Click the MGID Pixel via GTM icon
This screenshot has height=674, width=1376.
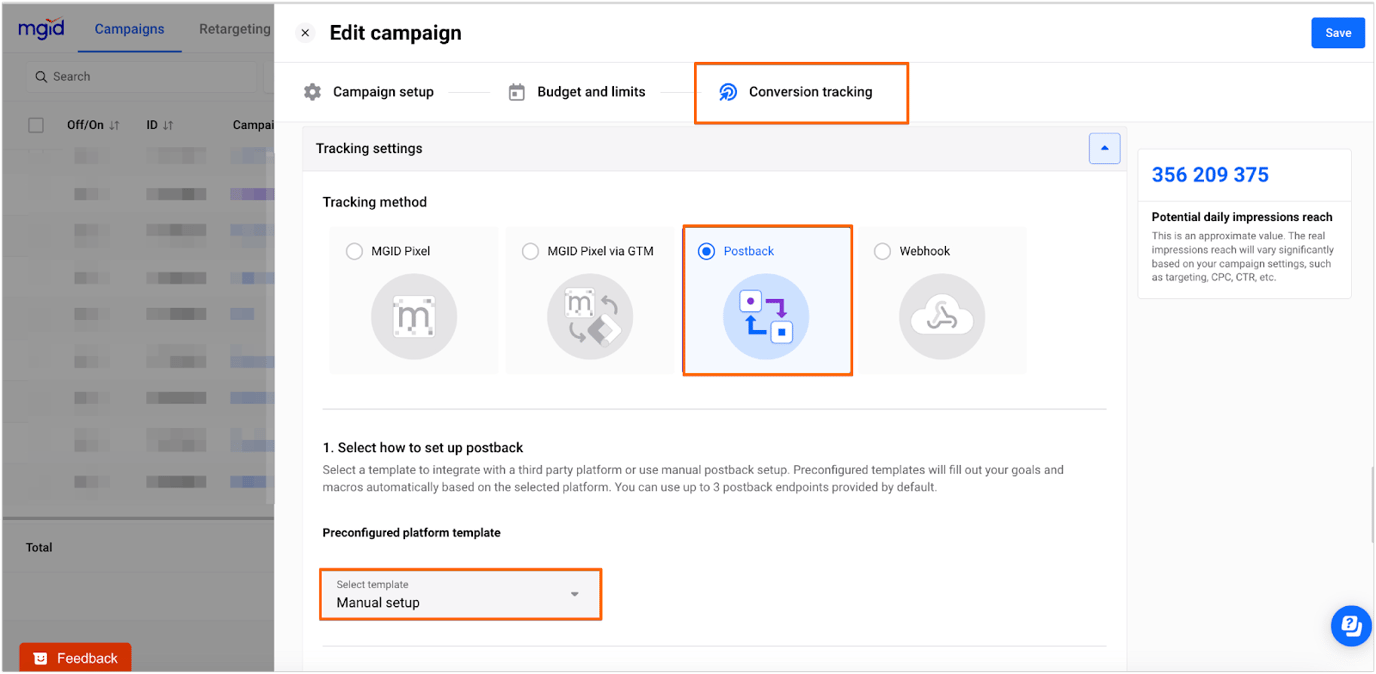tap(589, 316)
